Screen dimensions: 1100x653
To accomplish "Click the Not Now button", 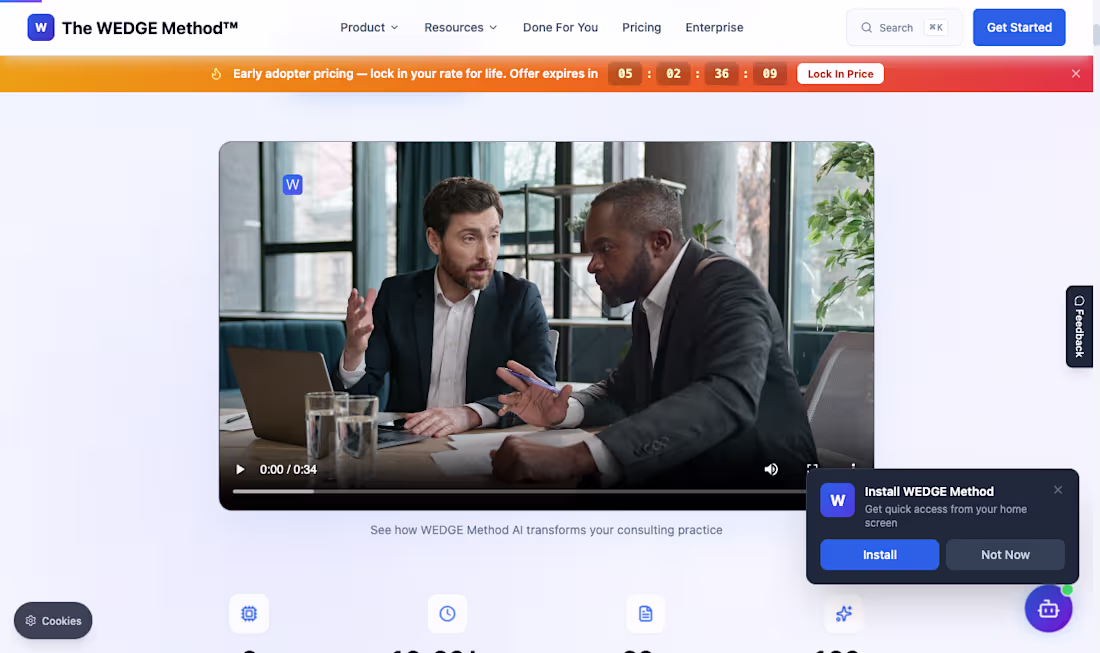I will tap(1005, 555).
